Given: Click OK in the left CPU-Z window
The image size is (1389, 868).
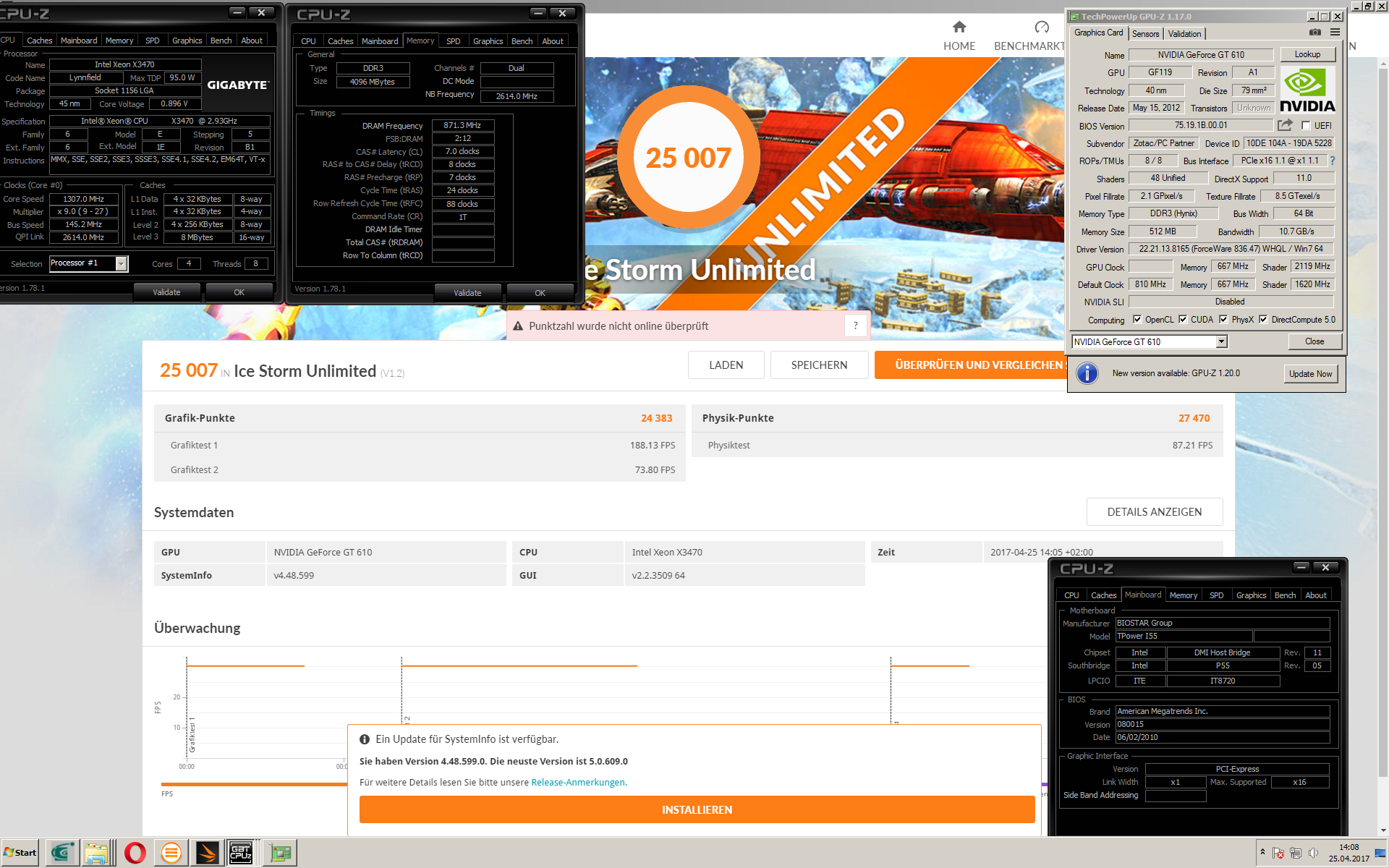Looking at the screenshot, I should (239, 292).
